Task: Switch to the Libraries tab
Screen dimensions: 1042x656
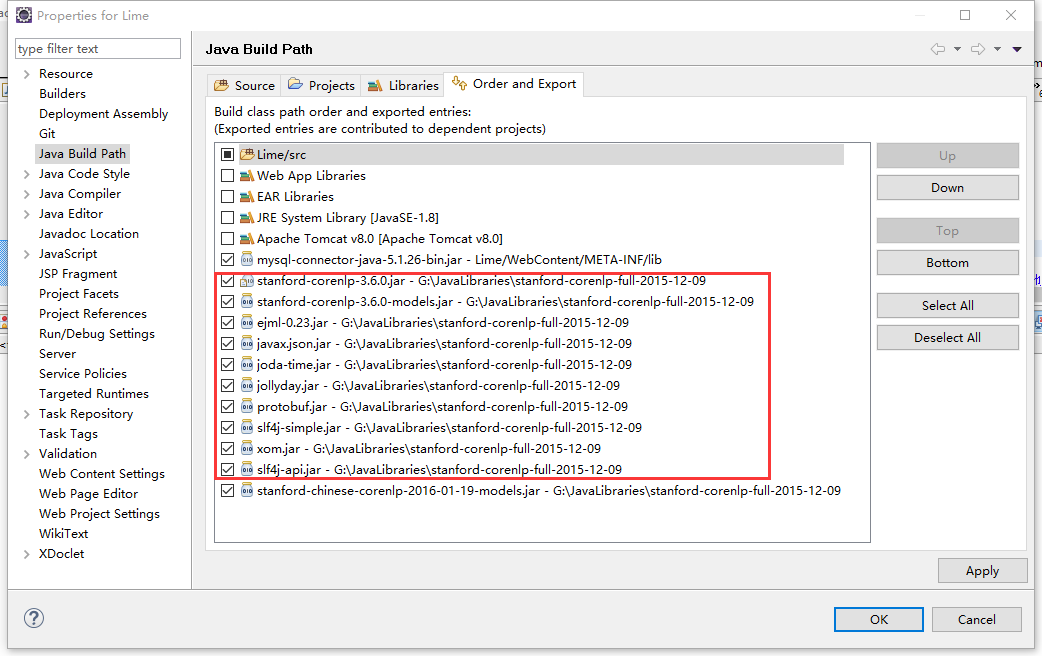Action: tap(402, 85)
